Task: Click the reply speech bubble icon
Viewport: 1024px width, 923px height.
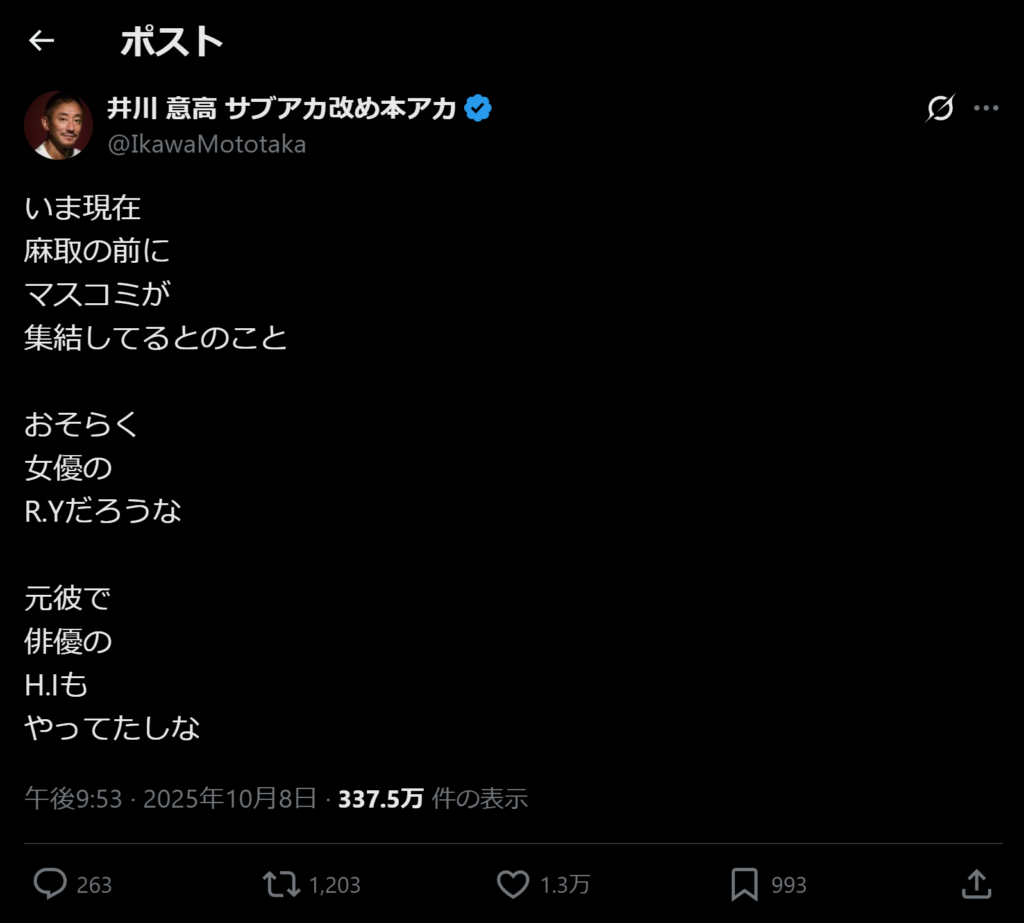Action: click(x=50, y=884)
